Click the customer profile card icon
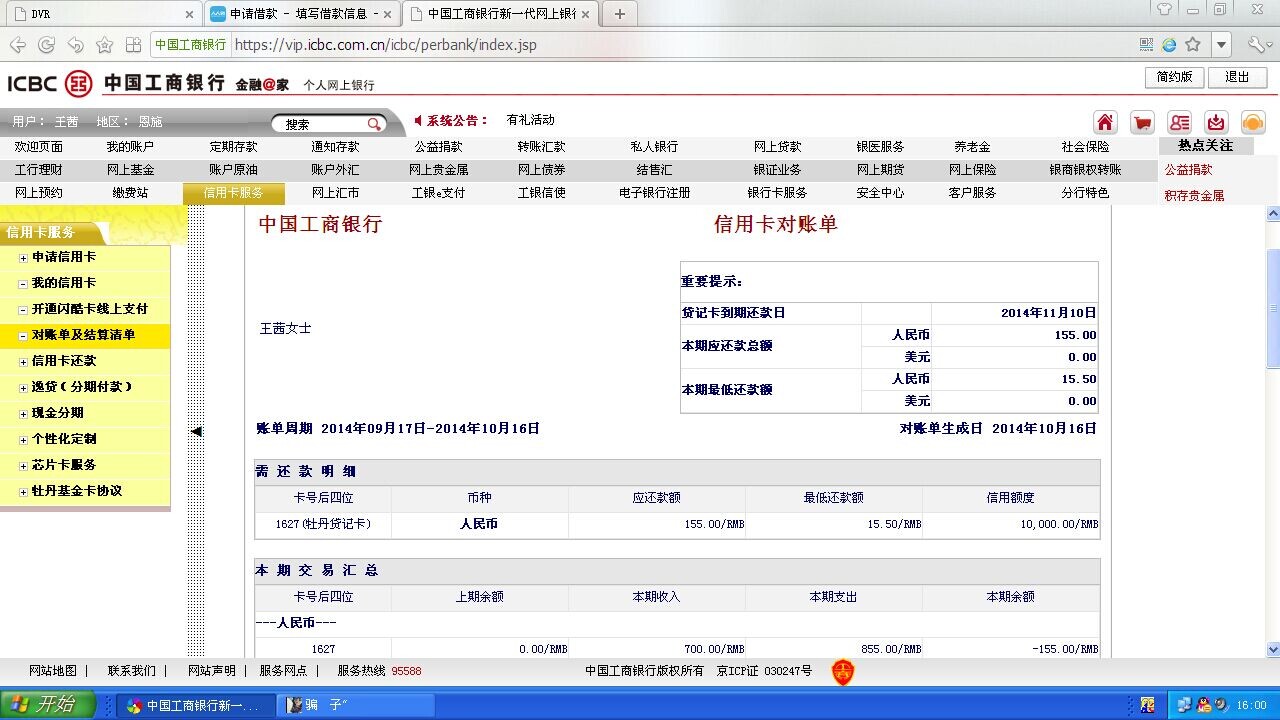Viewport: 1280px width, 720px height. click(x=1179, y=122)
